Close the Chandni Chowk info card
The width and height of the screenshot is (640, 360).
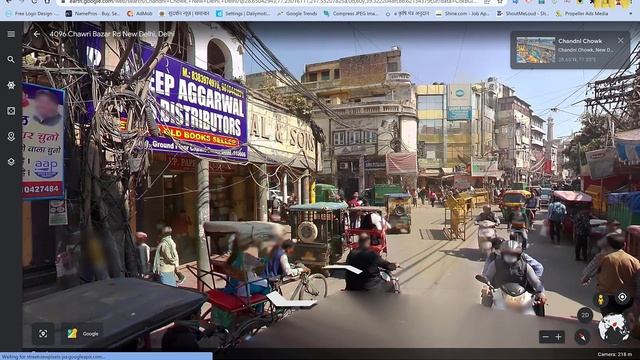point(620,40)
